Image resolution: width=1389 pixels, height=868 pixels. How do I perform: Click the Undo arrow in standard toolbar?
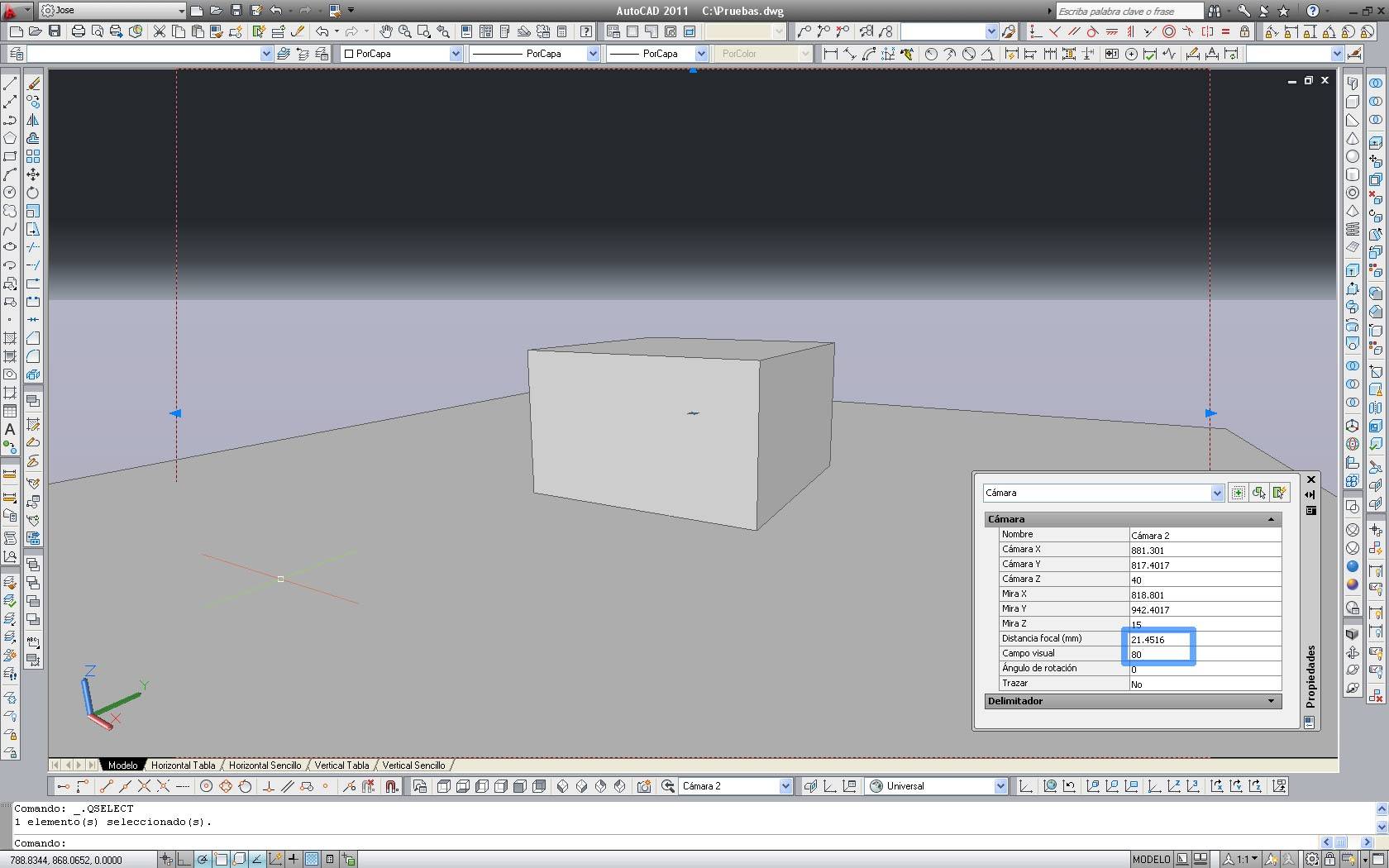pyautogui.click(x=322, y=31)
